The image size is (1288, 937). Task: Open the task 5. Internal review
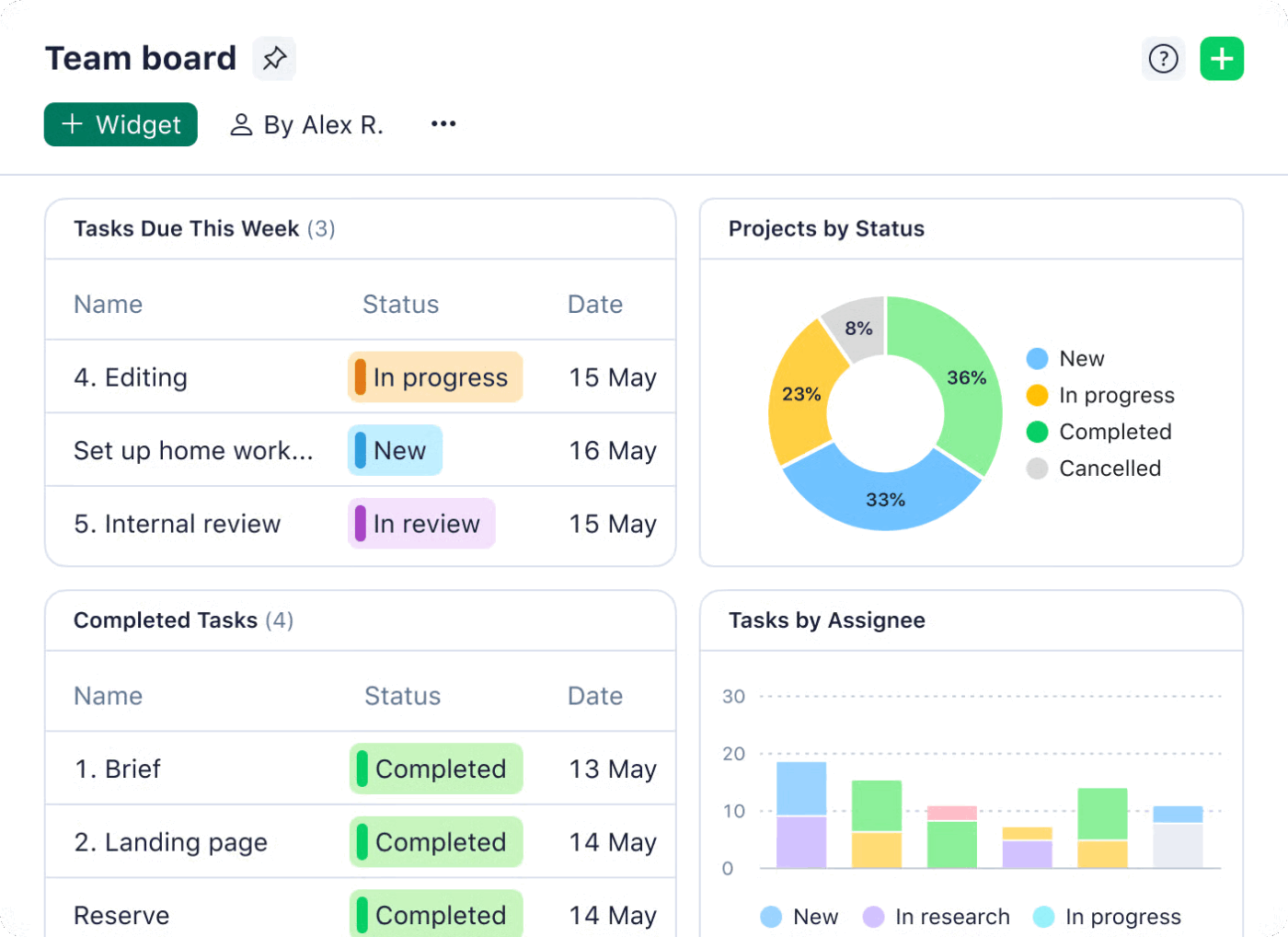click(x=177, y=524)
